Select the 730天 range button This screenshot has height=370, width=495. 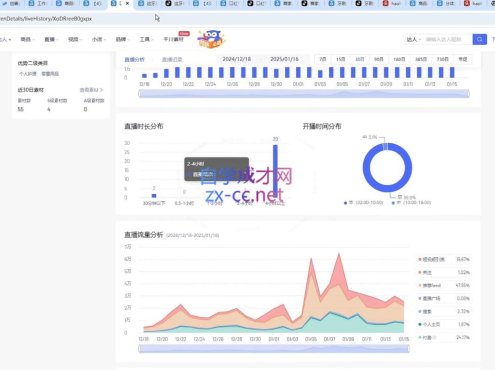[x=442, y=59]
